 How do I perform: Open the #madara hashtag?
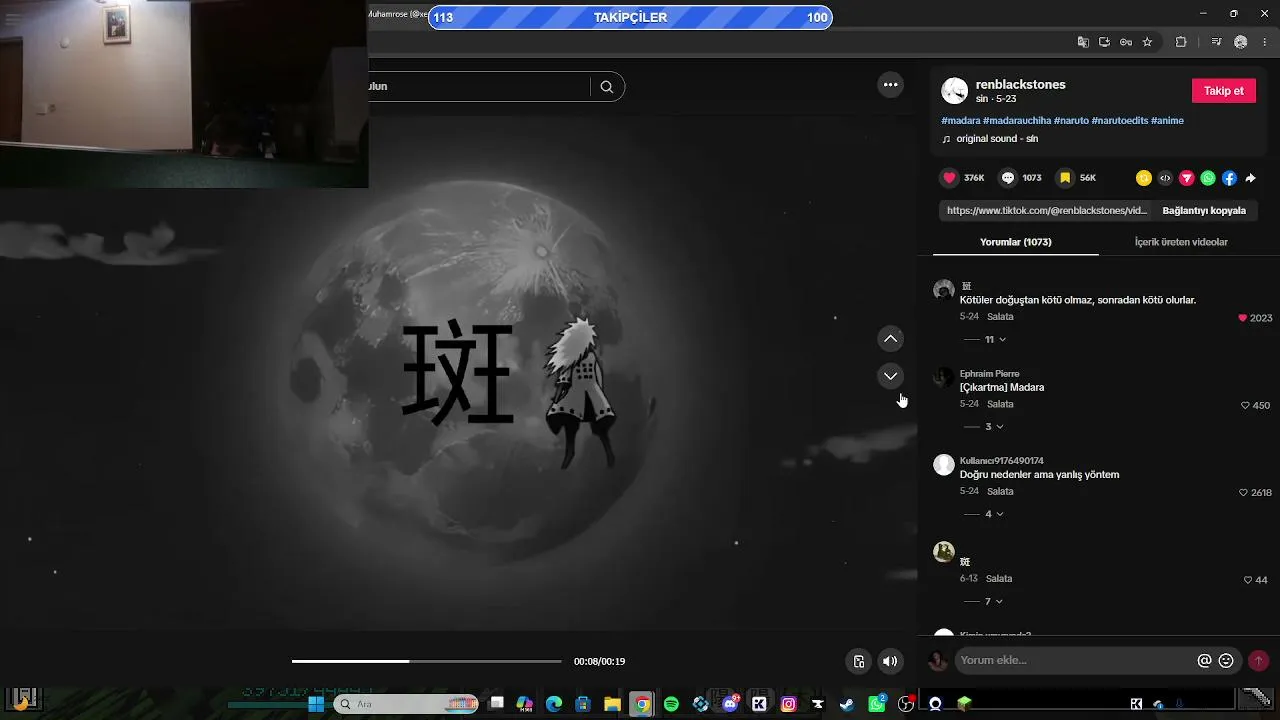960,121
